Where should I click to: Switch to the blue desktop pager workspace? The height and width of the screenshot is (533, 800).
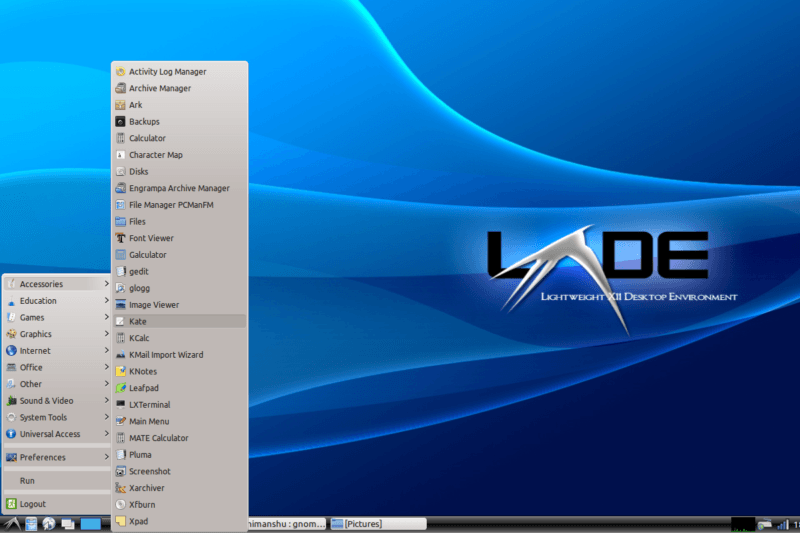[90, 524]
